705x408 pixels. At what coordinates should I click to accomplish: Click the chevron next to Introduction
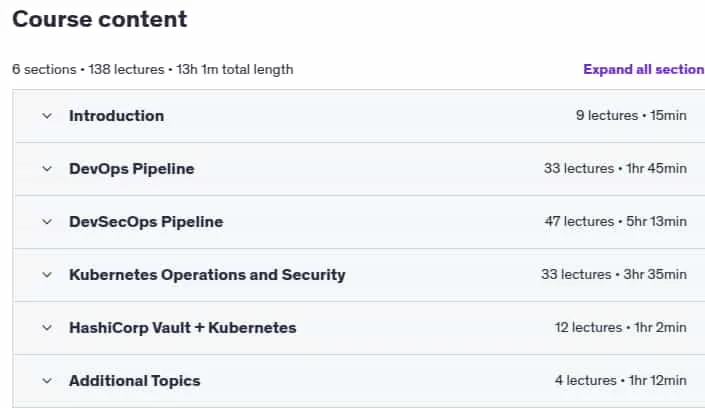coord(47,116)
